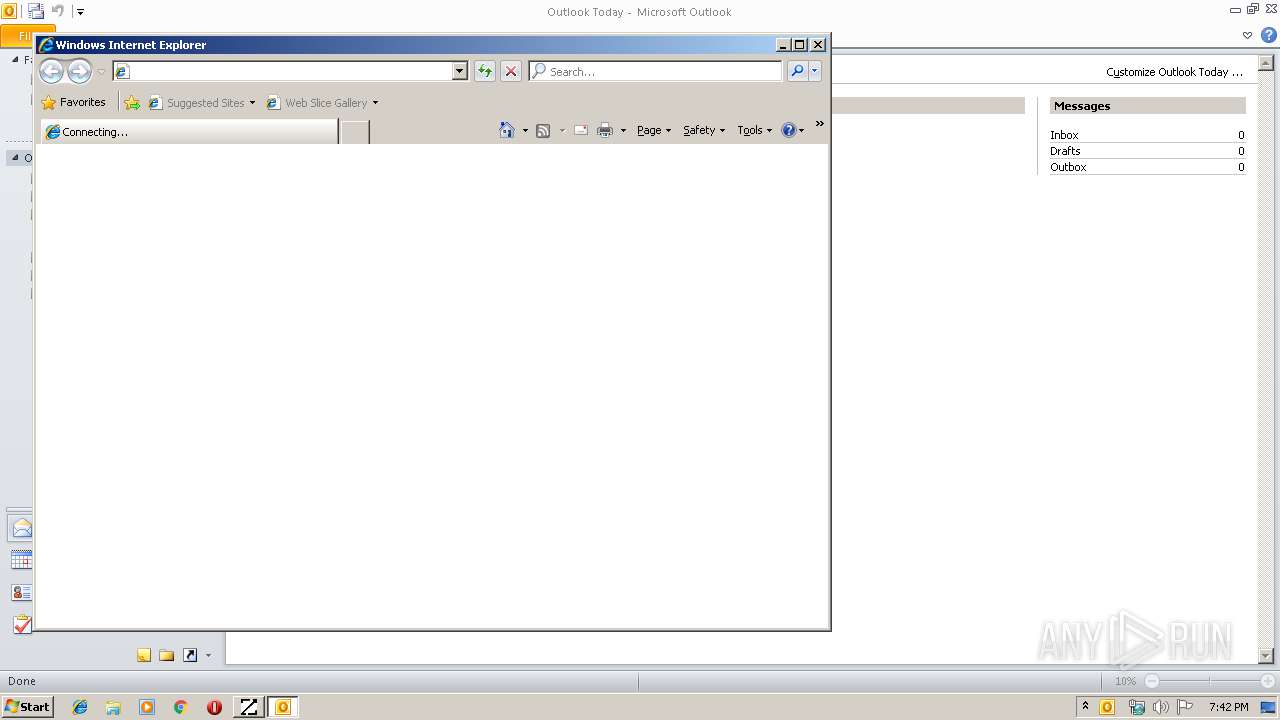
Task: Click the IE Home icon
Action: pyautogui.click(x=507, y=130)
